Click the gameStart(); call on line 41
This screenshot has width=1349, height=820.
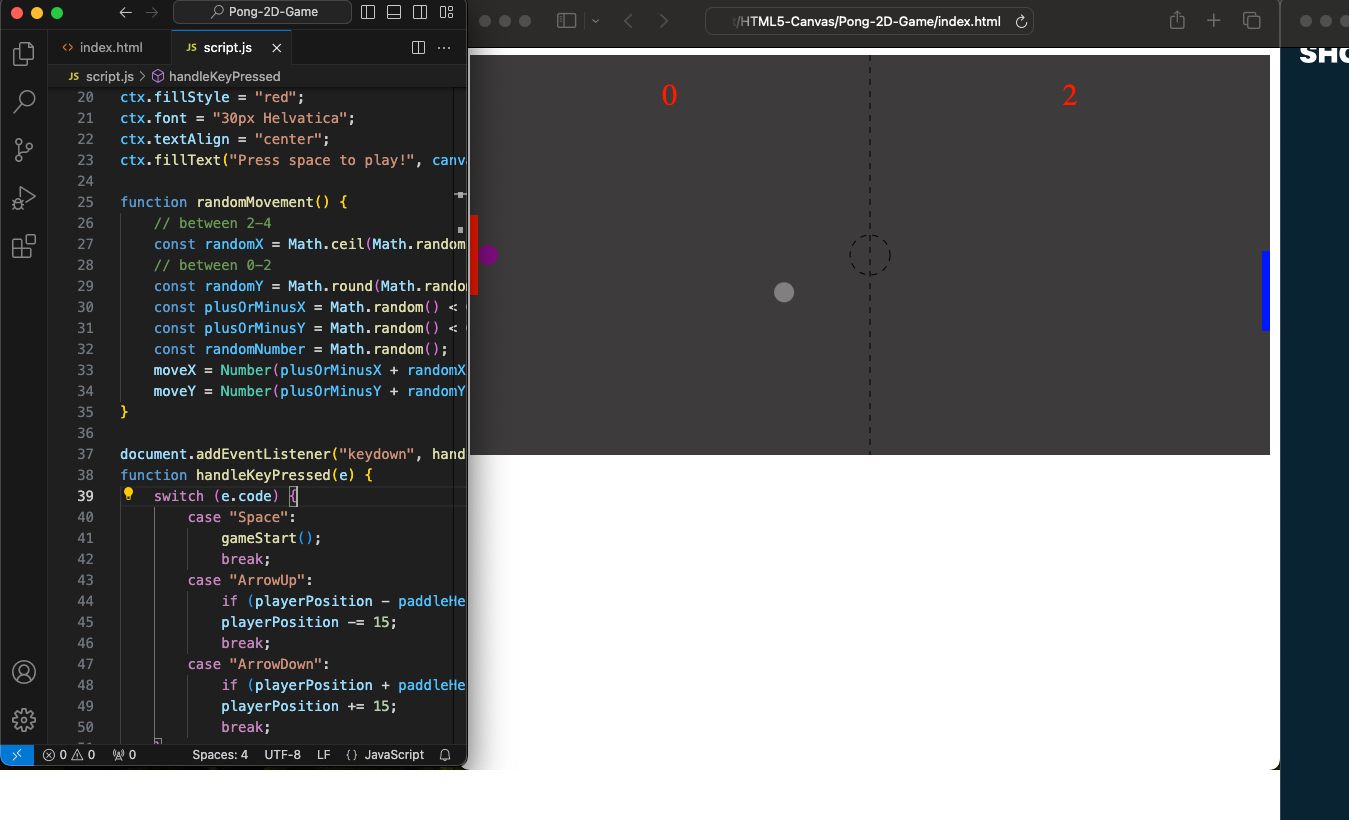[x=271, y=538]
